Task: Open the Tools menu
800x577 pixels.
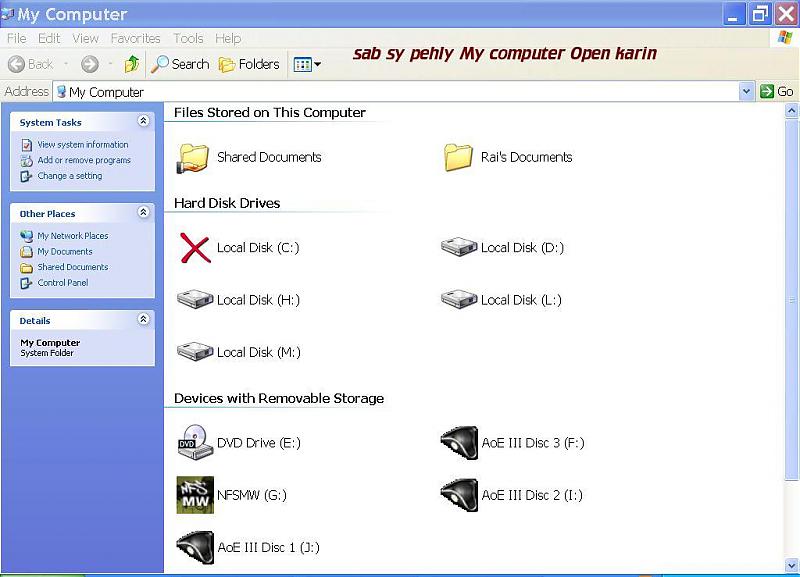Action: (188, 38)
